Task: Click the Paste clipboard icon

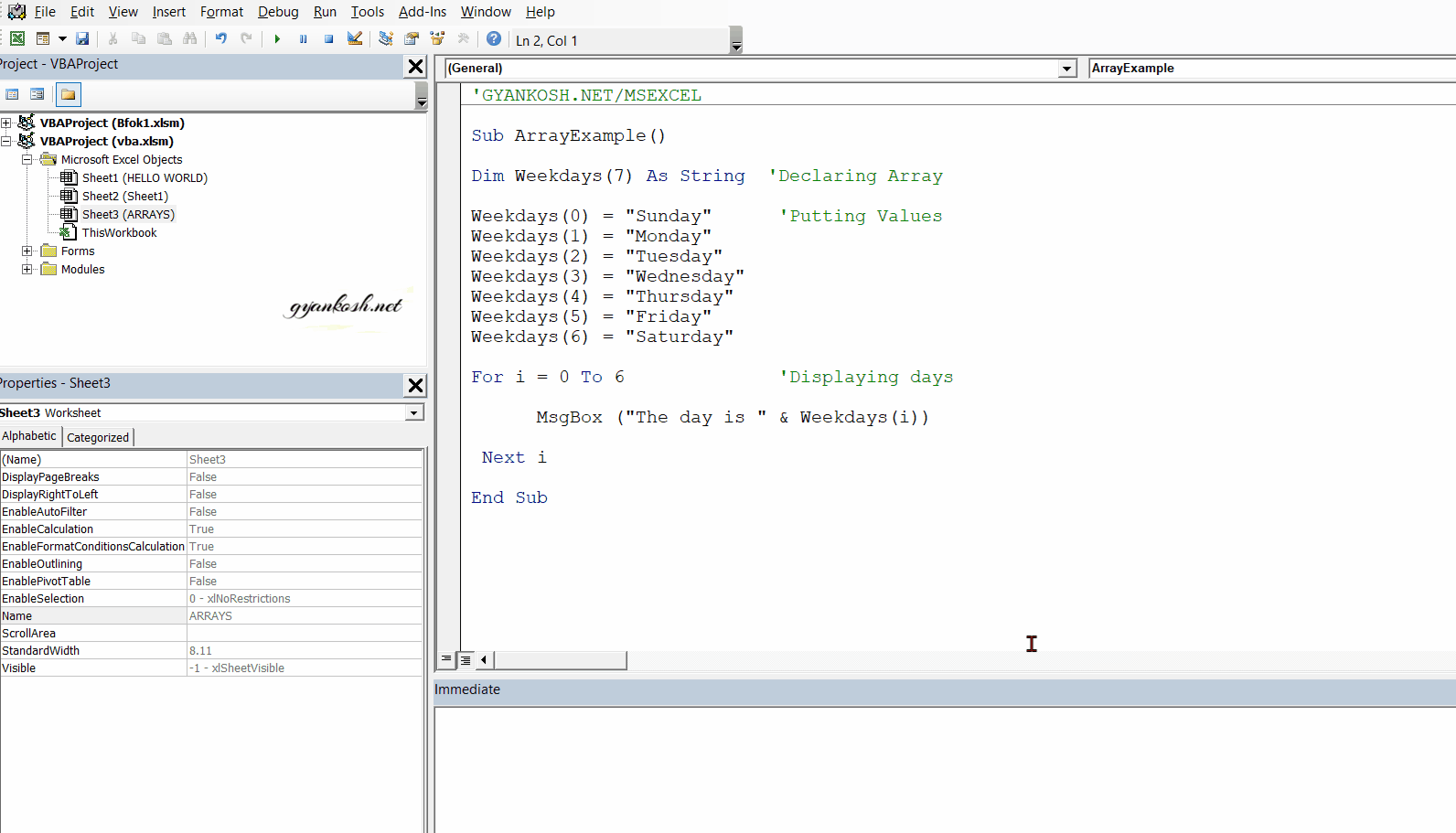Action: tap(165, 38)
